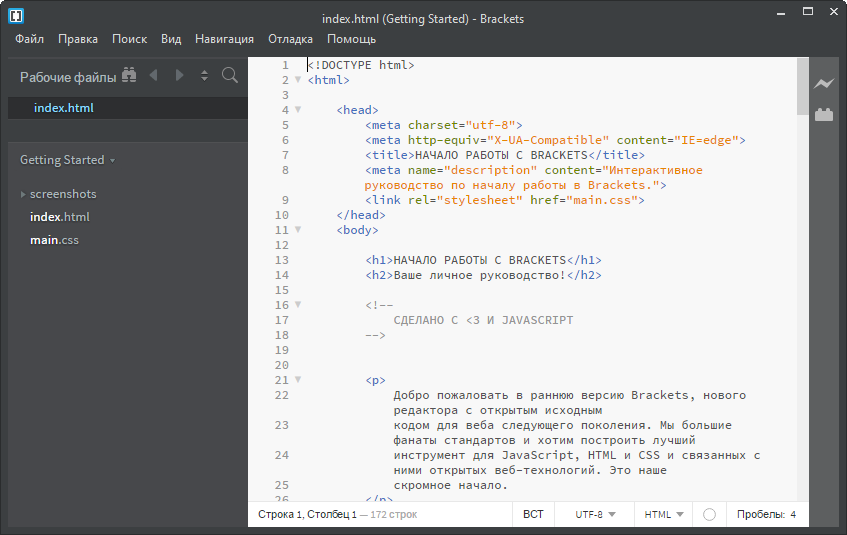Screen dimensions: 847x535
Task: Click the linting status circle icon
Action: point(709,514)
